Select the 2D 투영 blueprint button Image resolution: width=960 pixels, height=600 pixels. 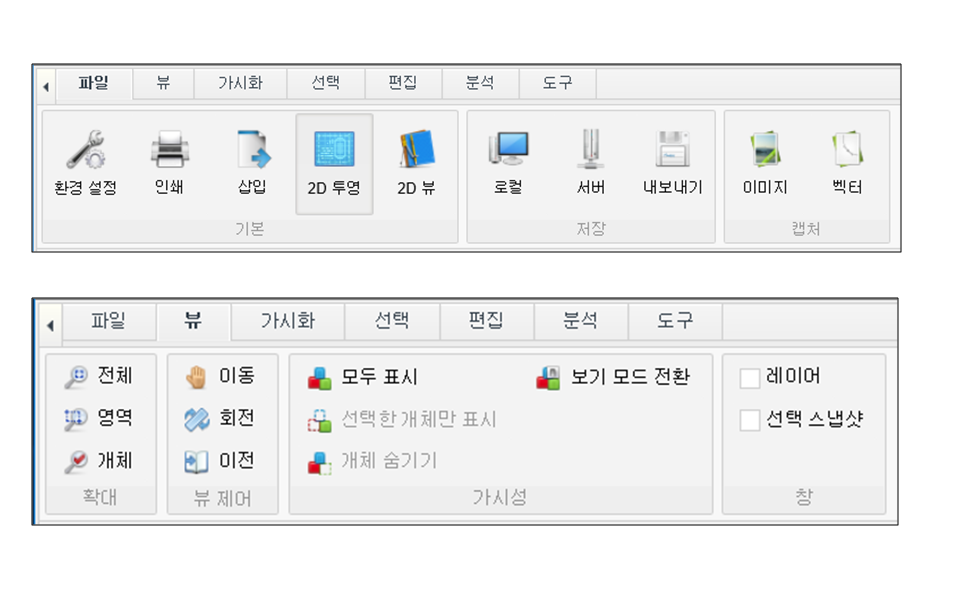click(334, 151)
